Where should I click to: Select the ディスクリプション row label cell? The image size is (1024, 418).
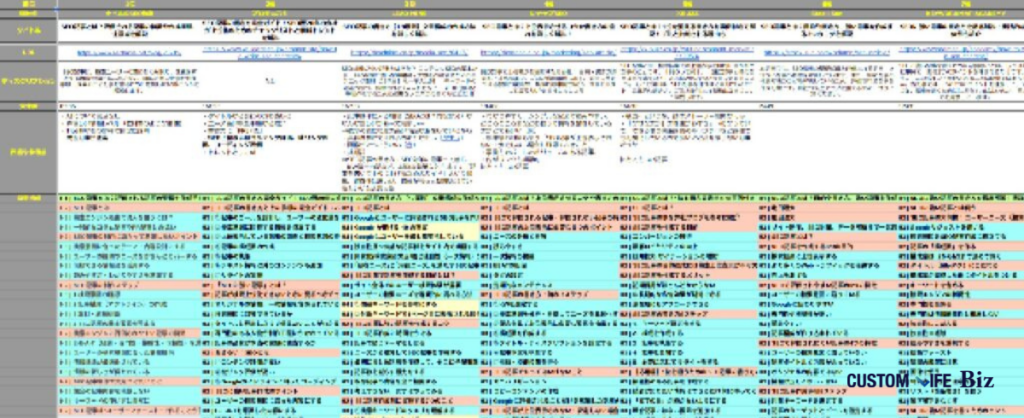[x=28, y=80]
